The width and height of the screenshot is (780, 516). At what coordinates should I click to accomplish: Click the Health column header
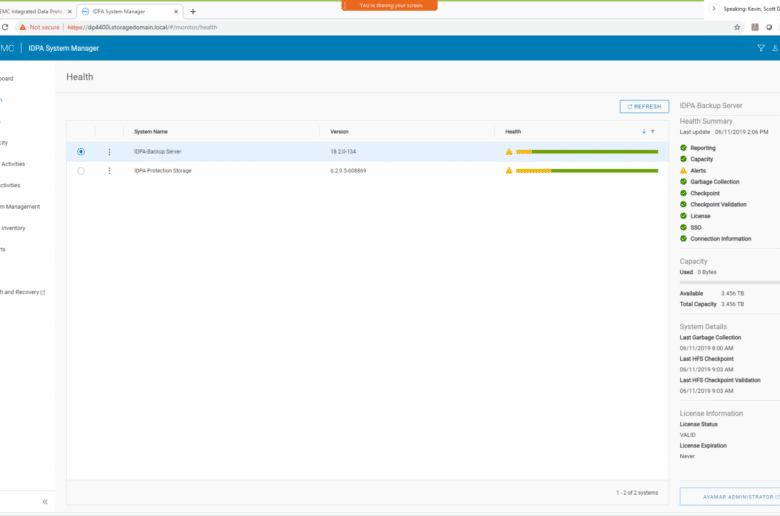[513, 132]
